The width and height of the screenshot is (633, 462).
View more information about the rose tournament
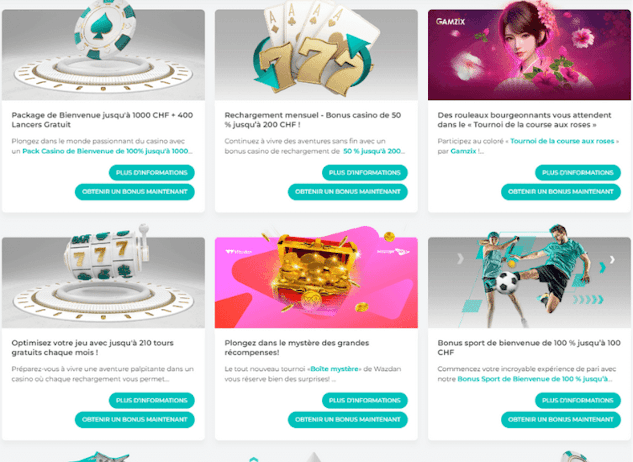[x=578, y=172]
